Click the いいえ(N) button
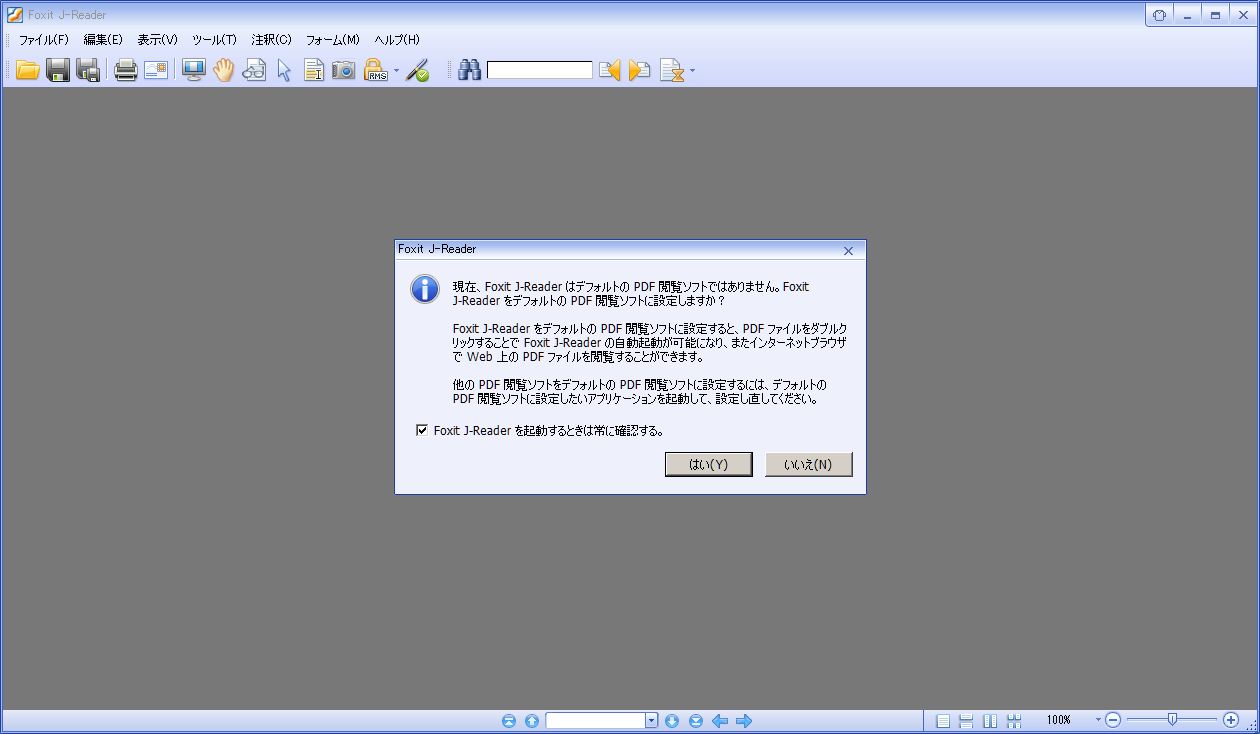1260x734 pixels. [808, 464]
